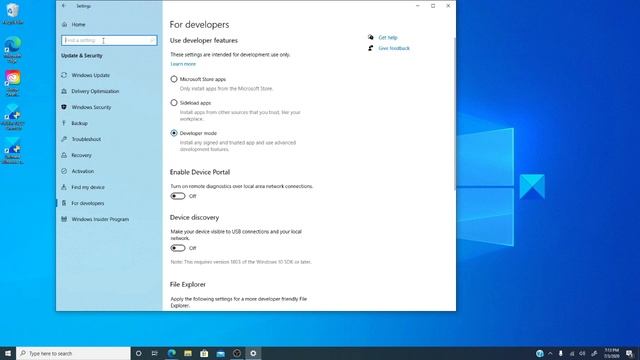Viewport: 640px width, 360px height.
Task: Click the For developers sidebar icon
Action: 64,203
